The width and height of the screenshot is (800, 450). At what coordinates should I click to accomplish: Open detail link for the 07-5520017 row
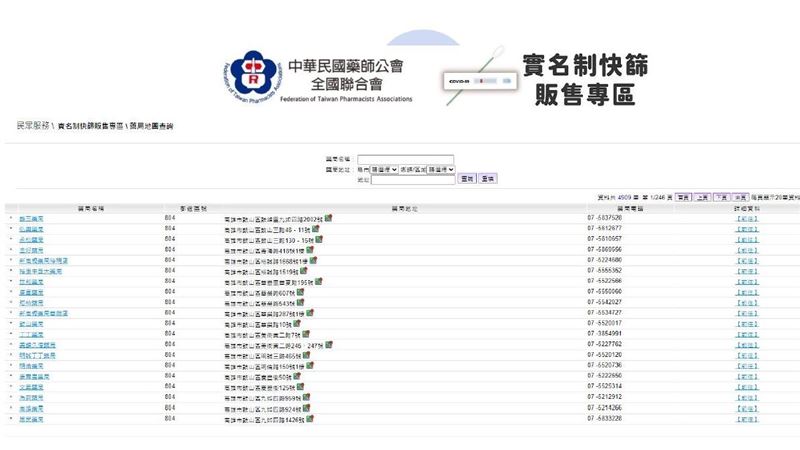tap(747, 324)
